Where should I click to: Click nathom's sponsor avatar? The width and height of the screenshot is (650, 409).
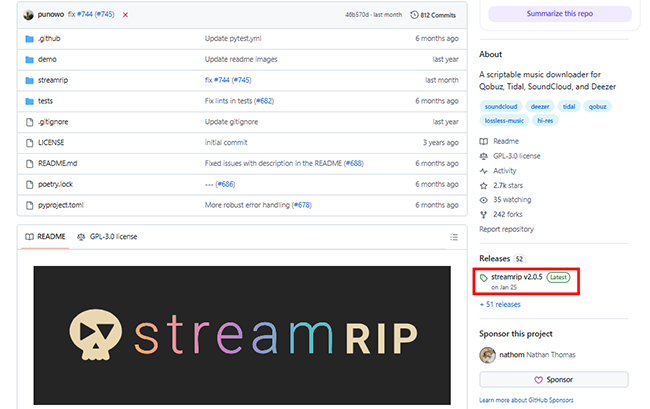tap(488, 355)
